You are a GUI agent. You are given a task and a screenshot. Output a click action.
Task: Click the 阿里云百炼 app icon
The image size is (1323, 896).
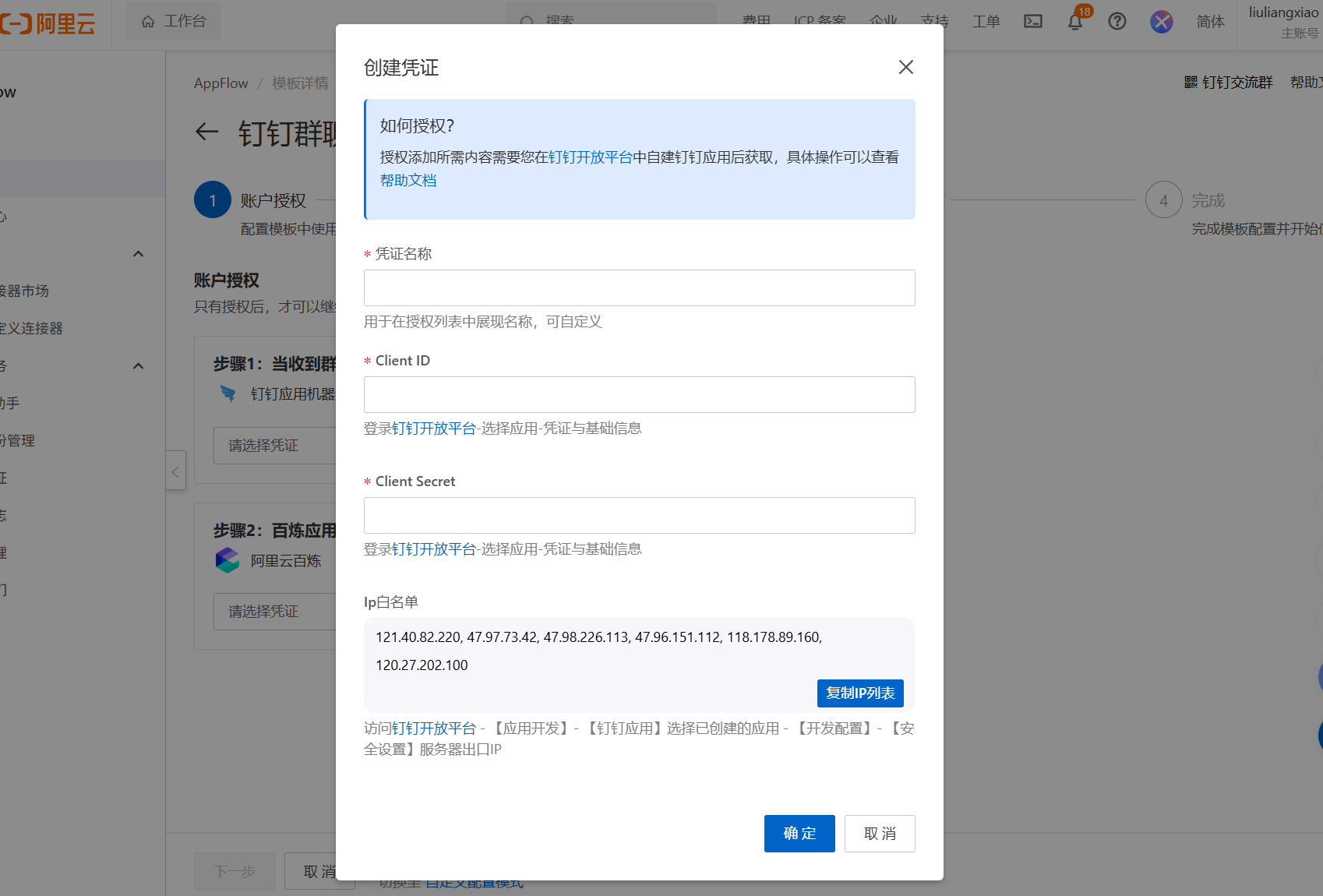point(228,560)
